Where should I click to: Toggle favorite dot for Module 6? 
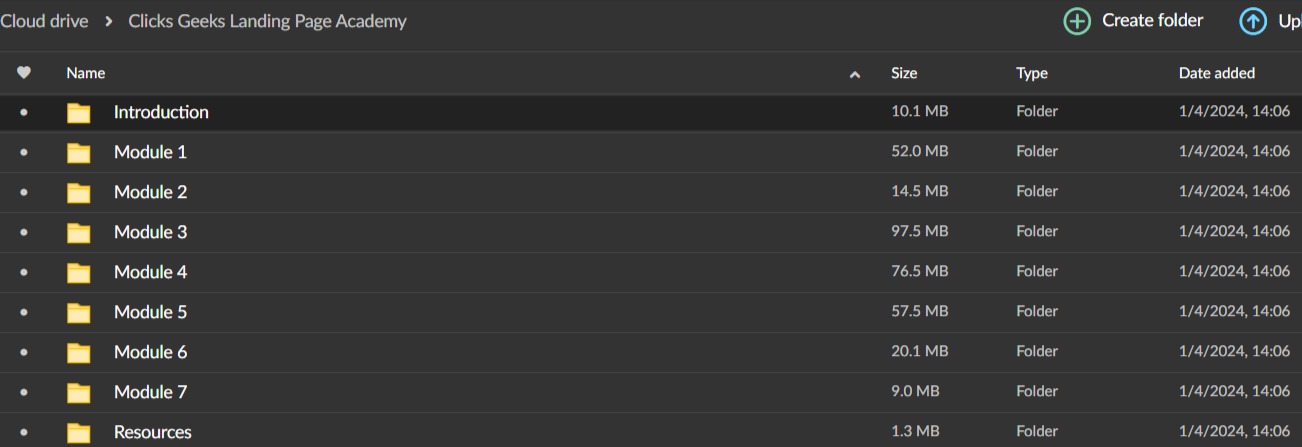[24, 352]
